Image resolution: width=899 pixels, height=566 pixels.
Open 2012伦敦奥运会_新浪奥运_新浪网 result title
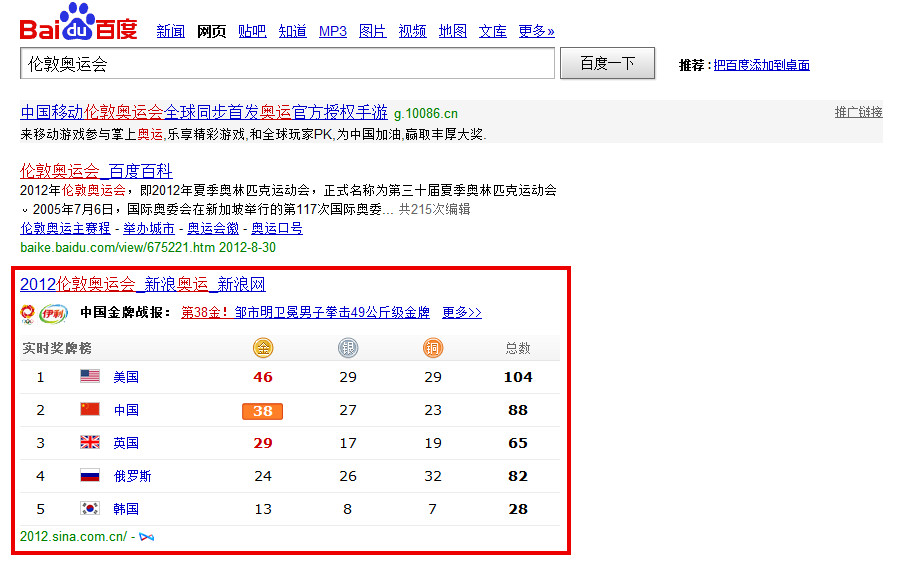(x=143, y=284)
